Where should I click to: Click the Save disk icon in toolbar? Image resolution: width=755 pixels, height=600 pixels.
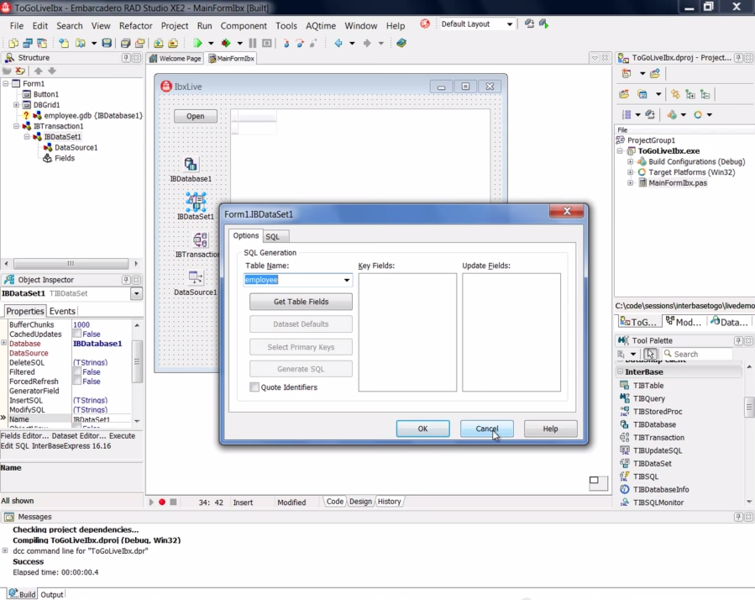107,43
